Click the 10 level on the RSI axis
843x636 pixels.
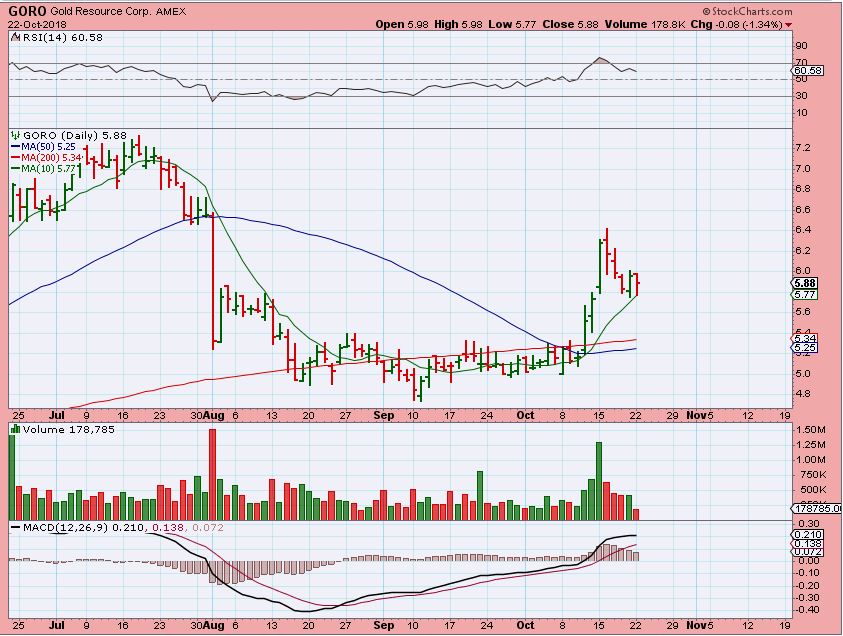(x=801, y=113)
